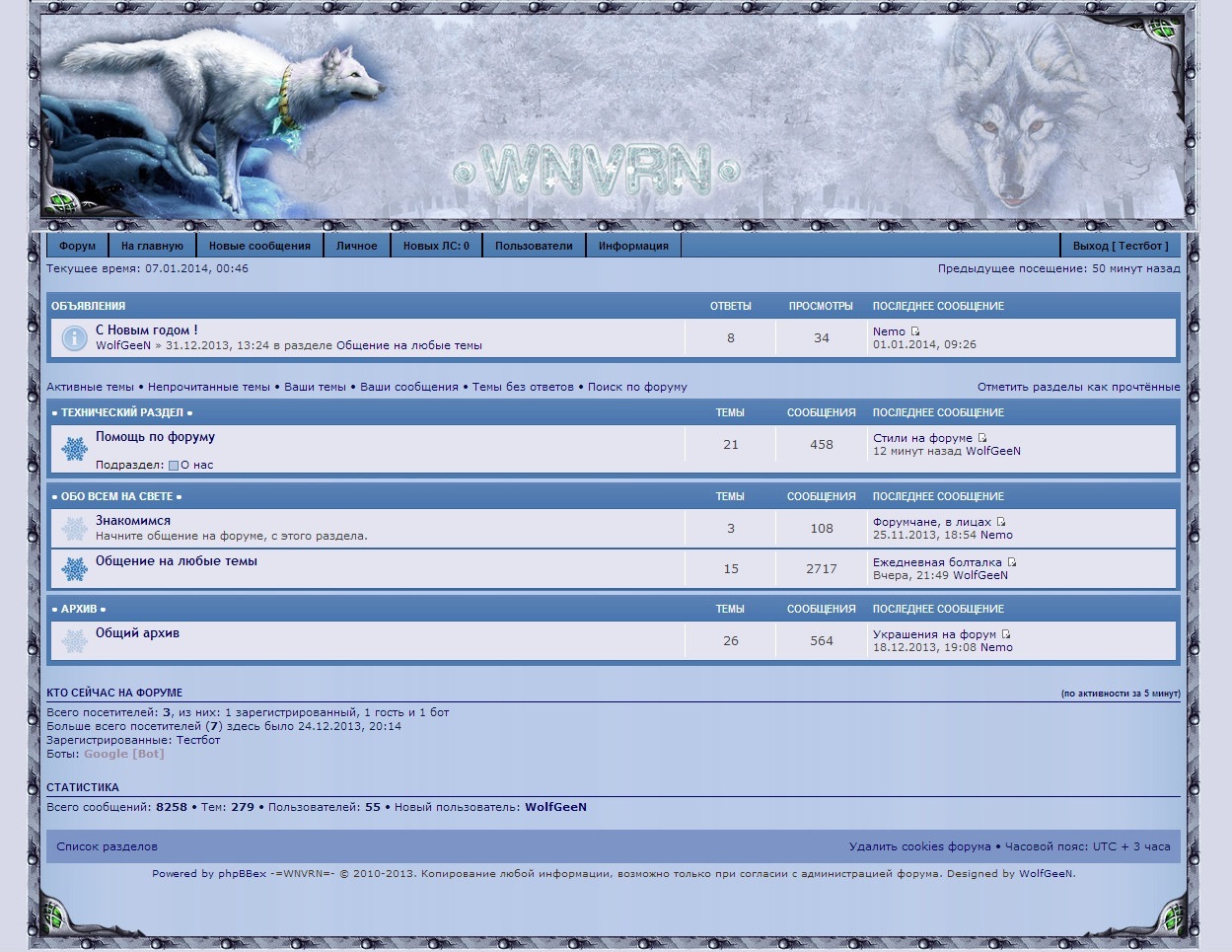The height and width of the screenshot is (952, 1232).
Task: Jump to latest post in Ежедневная болталка icon
Action: [x=1012, y=562]
